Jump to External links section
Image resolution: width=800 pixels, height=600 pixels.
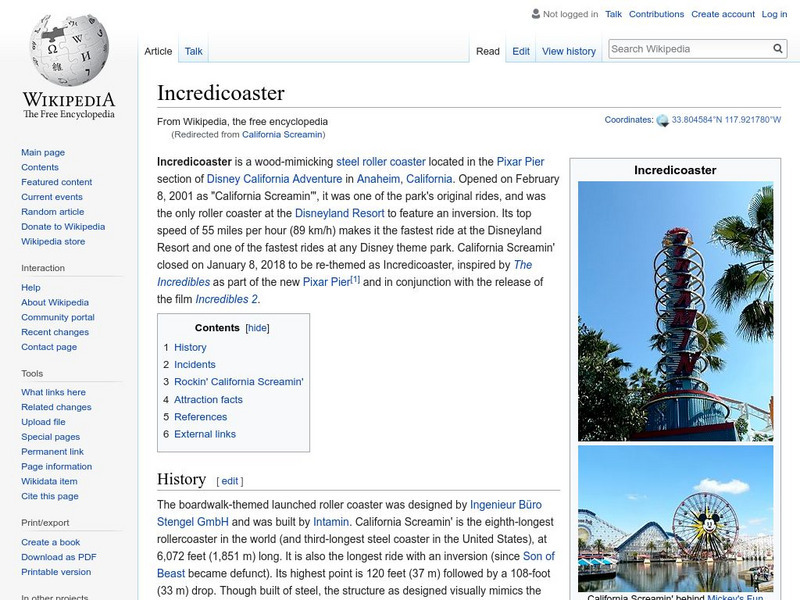pos(205,434)
